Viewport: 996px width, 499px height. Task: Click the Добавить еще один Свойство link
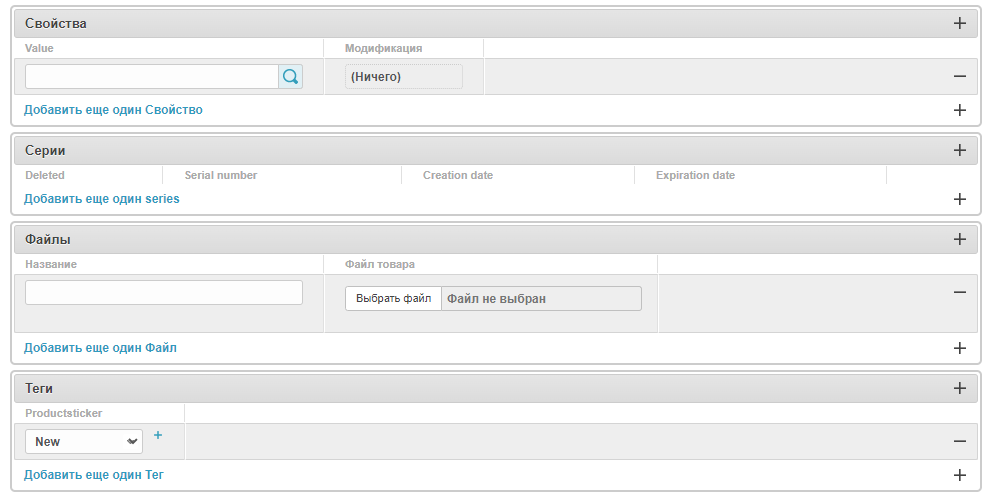[113, 110]
